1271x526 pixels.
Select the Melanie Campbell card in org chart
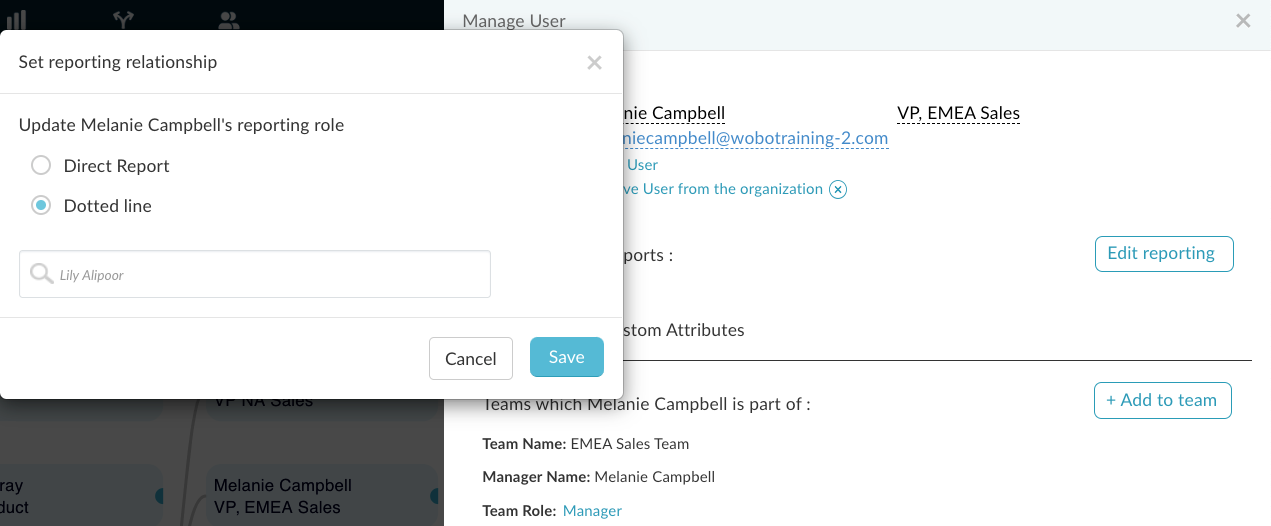324,496
